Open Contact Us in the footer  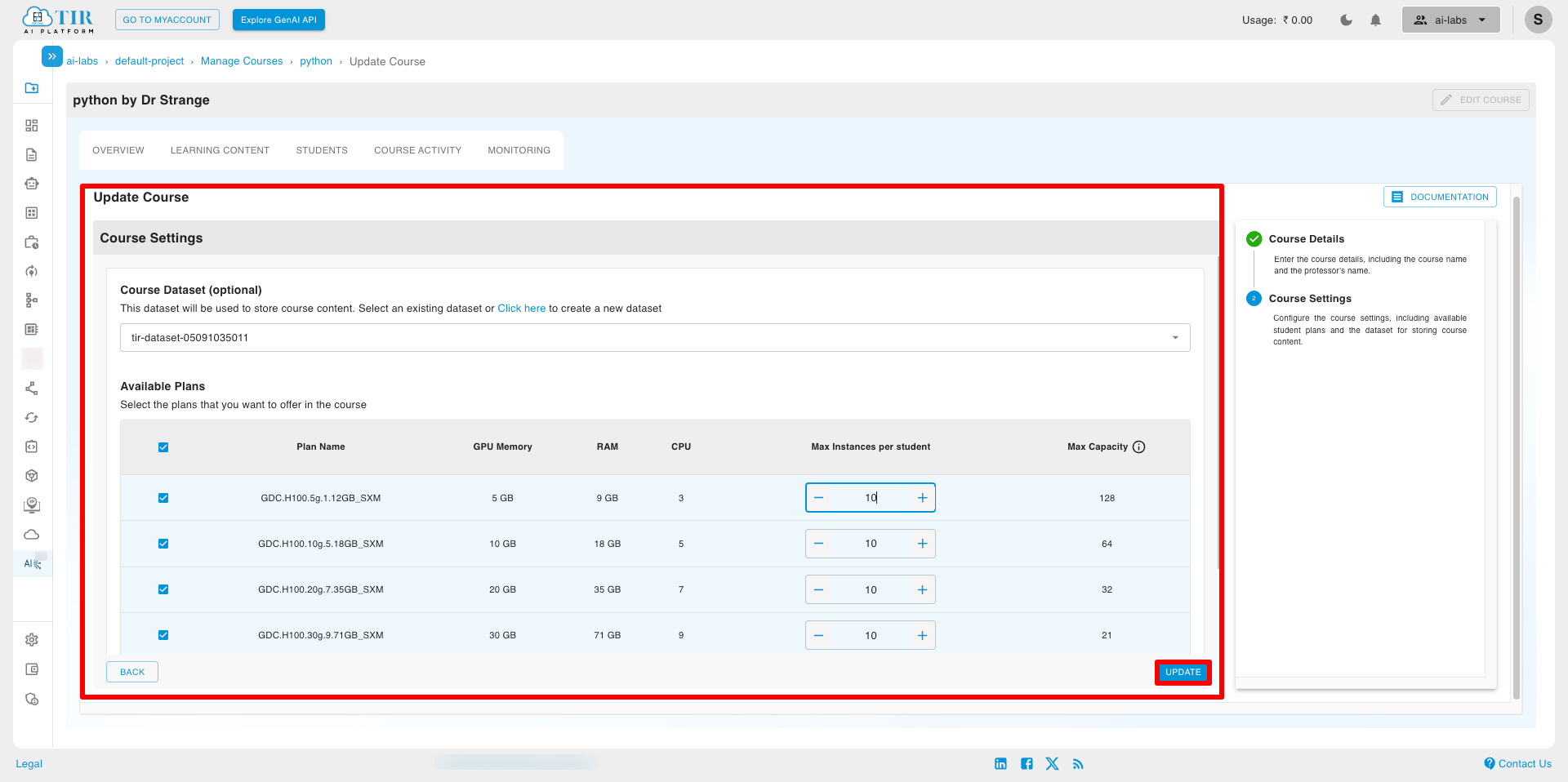1517,764
